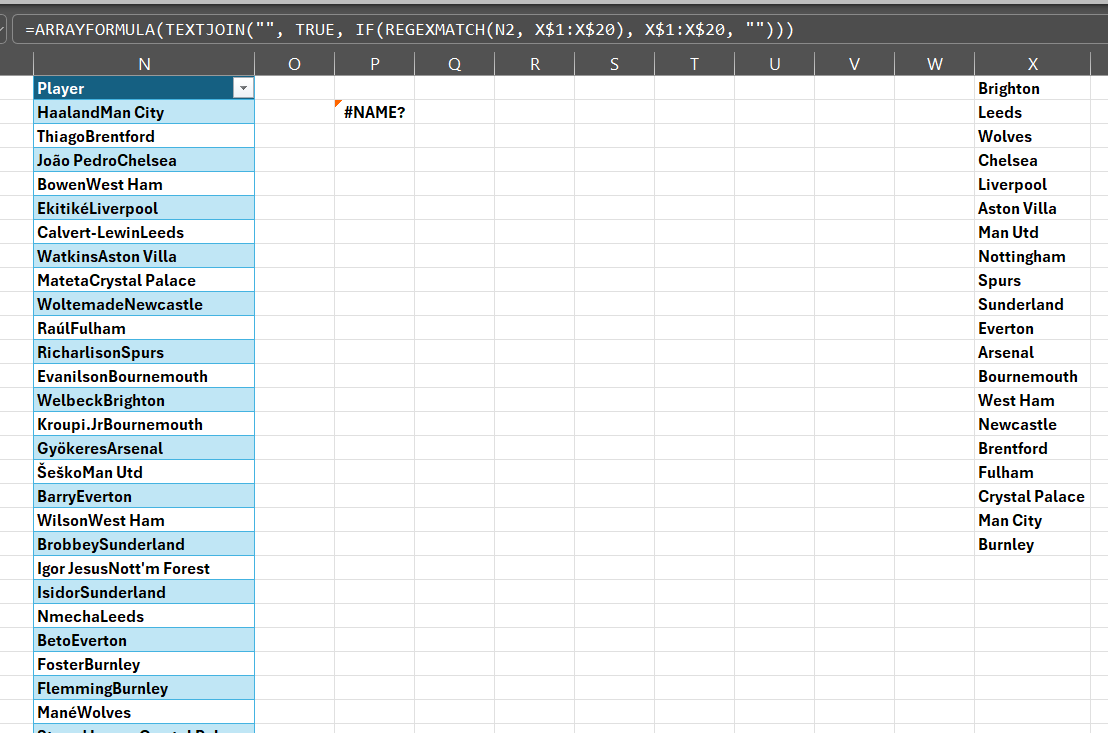Select the HaalandMan City cell
The width and height of the screenshot is (1108, 733).
(x=144, y=112)
